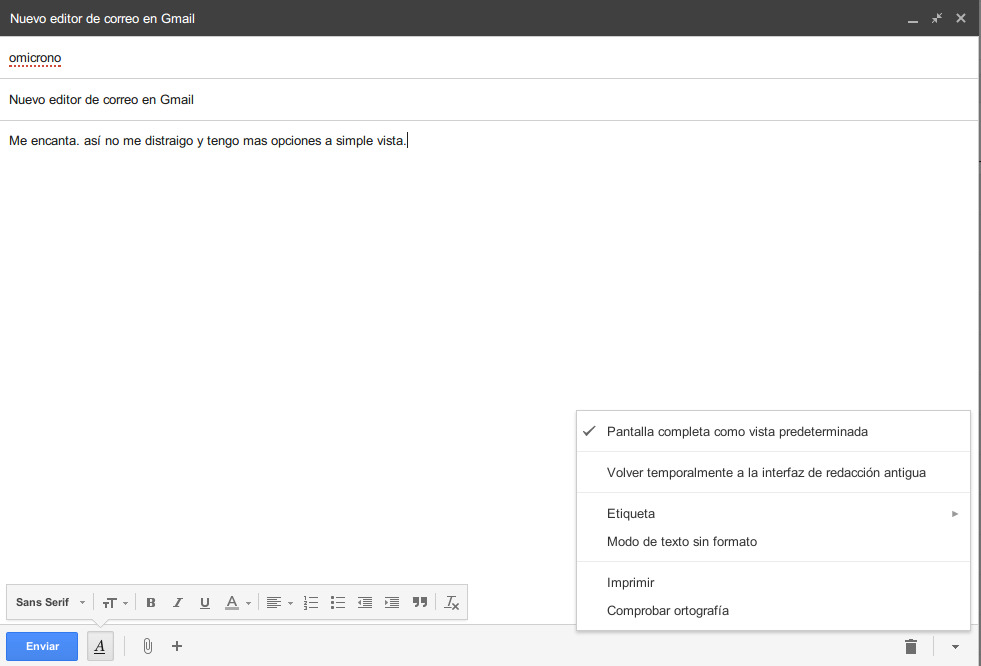Underline the selected text
This screenshot has height=666, width=981.
coord(205,602)
